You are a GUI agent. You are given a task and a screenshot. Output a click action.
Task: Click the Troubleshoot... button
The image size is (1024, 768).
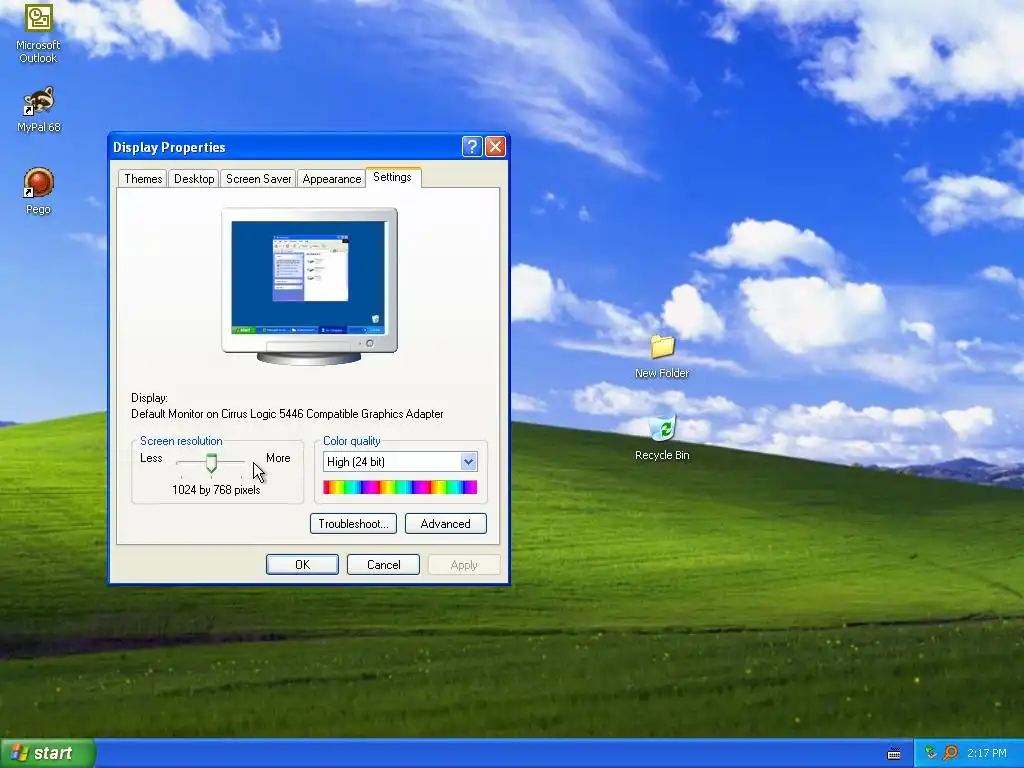(x=353, y=524)
